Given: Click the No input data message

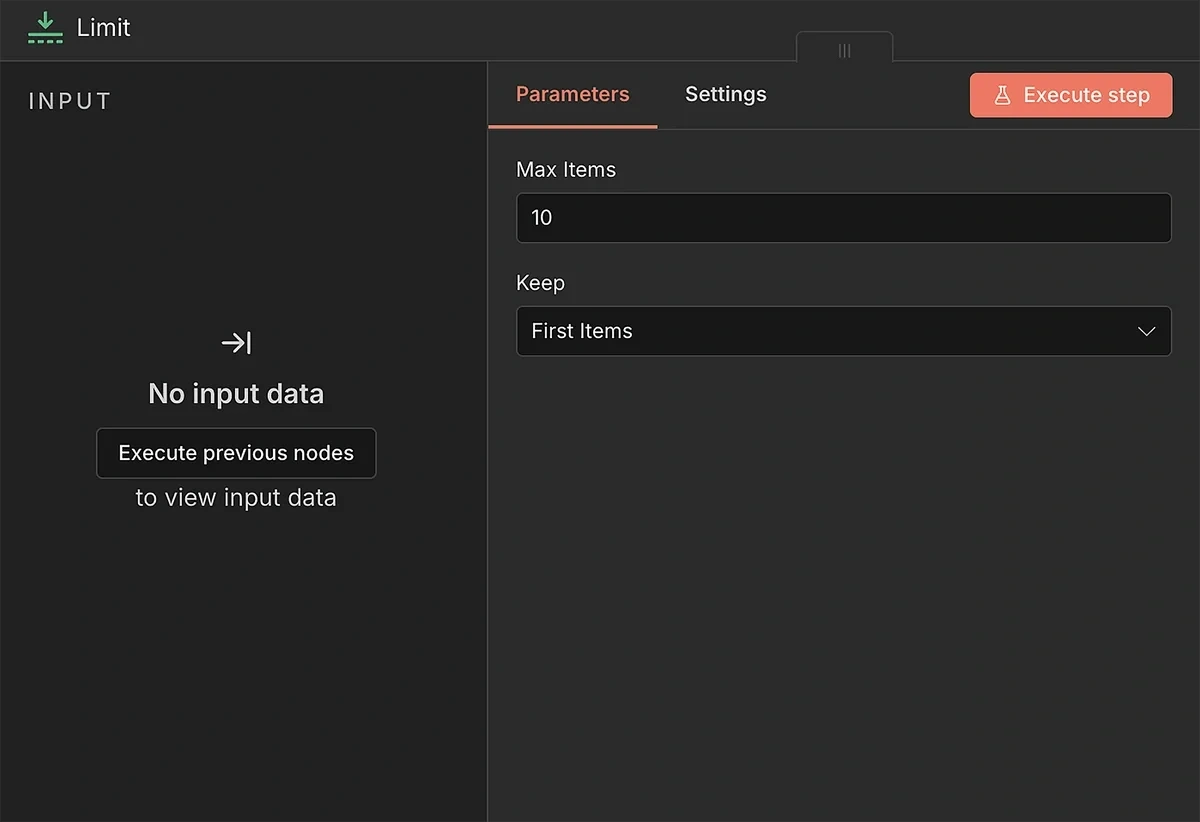Looking at the screenshot, I should point(236,393).
